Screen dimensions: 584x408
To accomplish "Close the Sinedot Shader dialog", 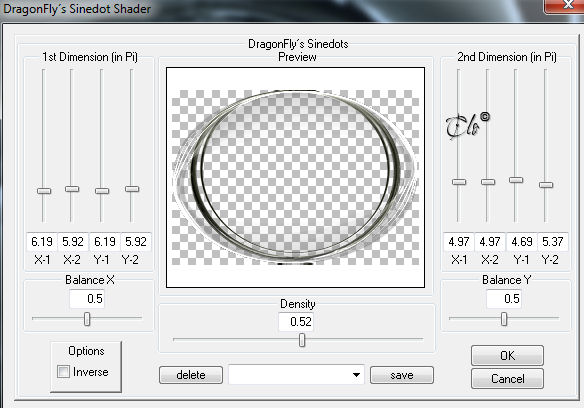I will click(565, 5).
